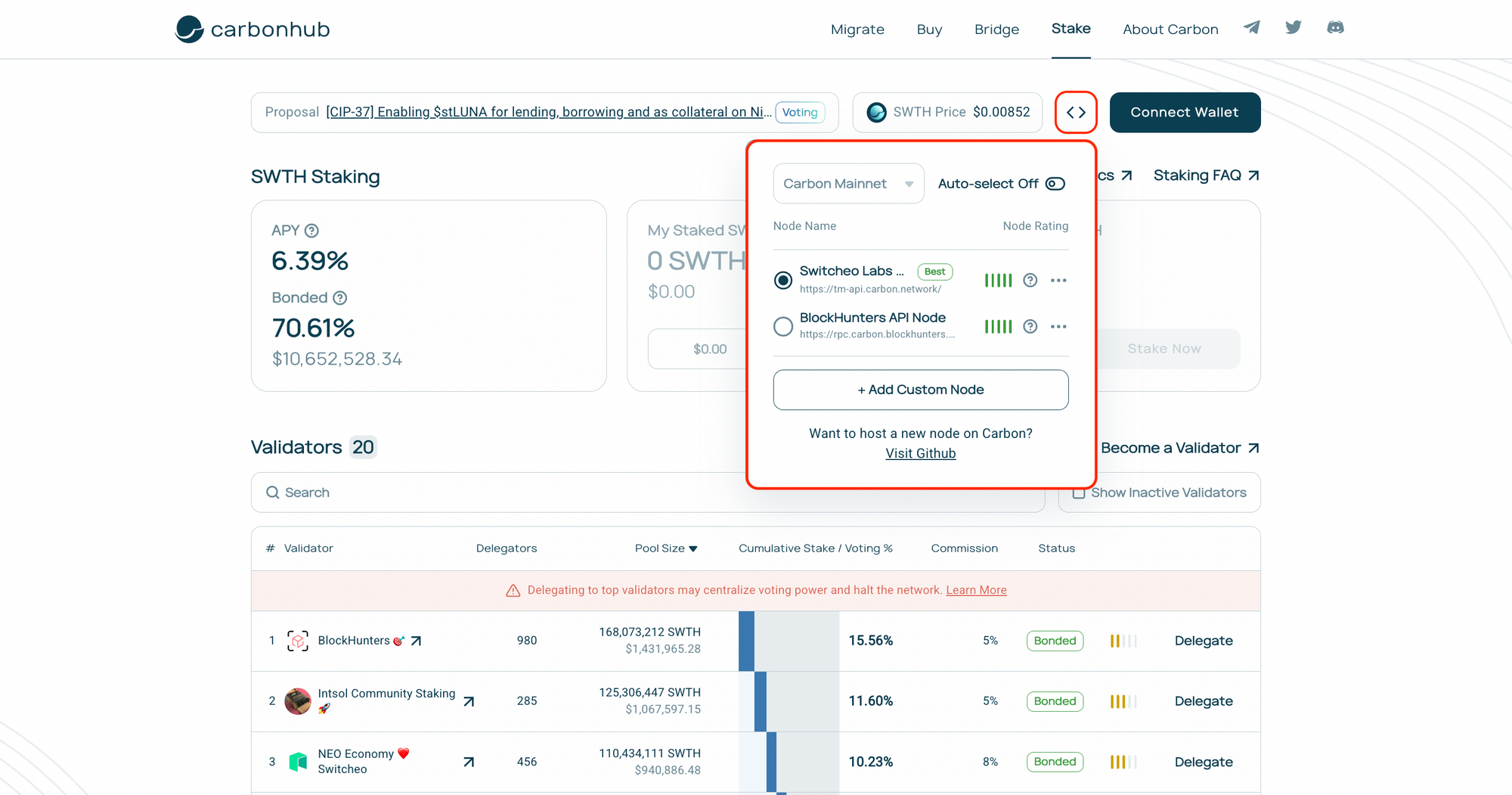Open BlockHunters validator external arrow
Screen dimensions: 1512x795
point(416,641)
